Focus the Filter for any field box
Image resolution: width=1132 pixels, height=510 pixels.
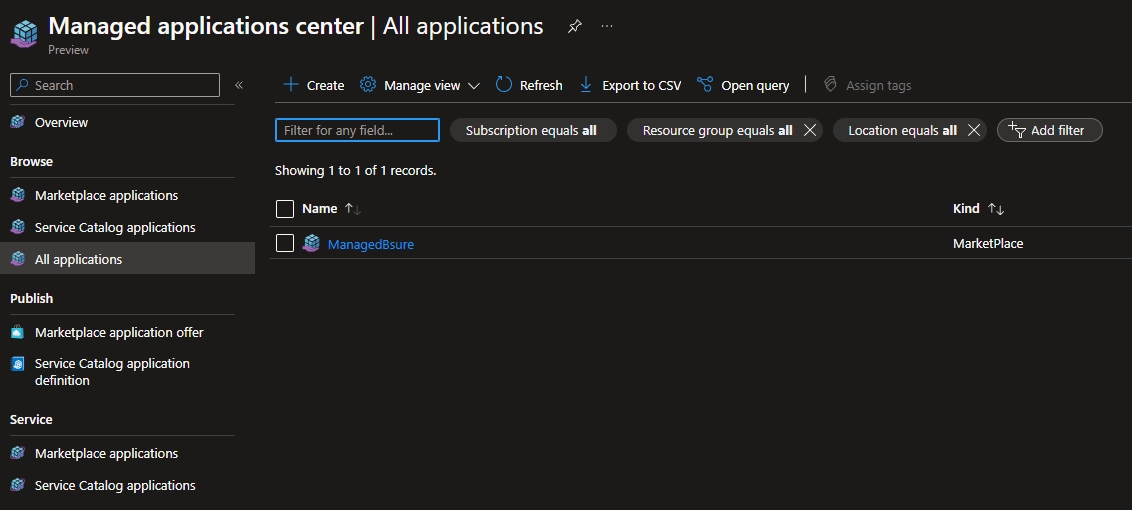point(357,130)
